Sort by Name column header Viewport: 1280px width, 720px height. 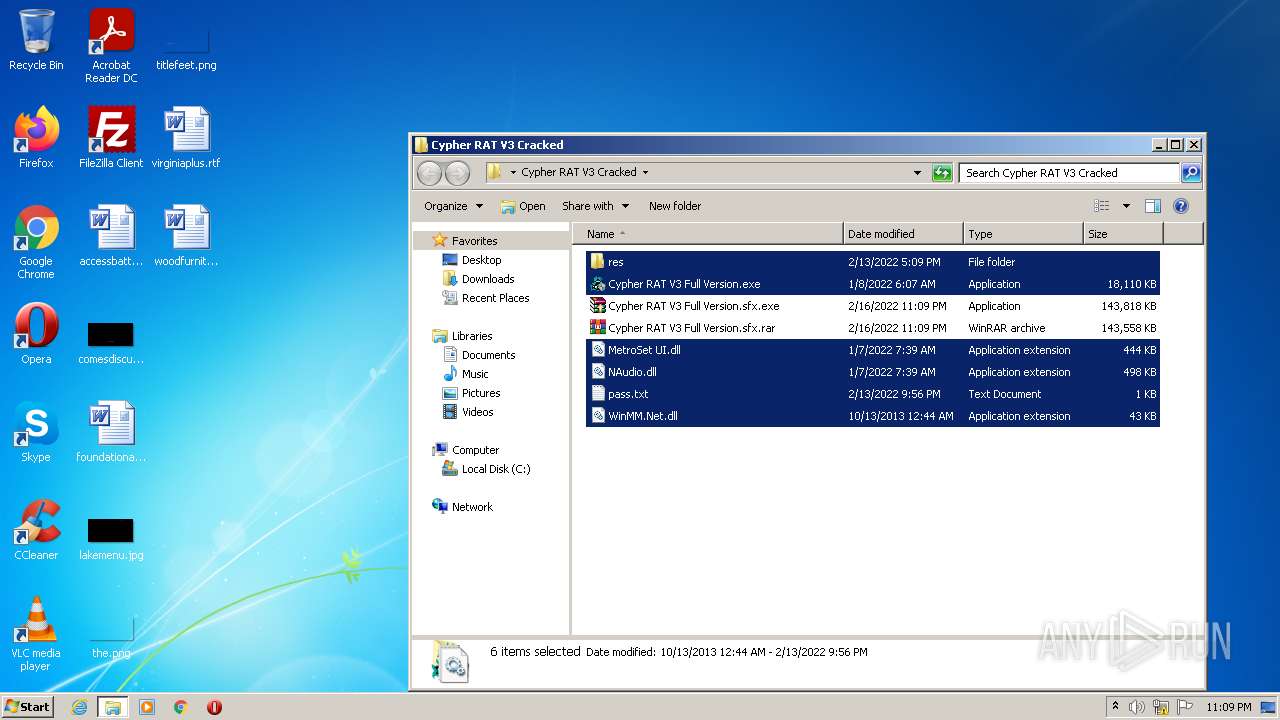[708, 234]
